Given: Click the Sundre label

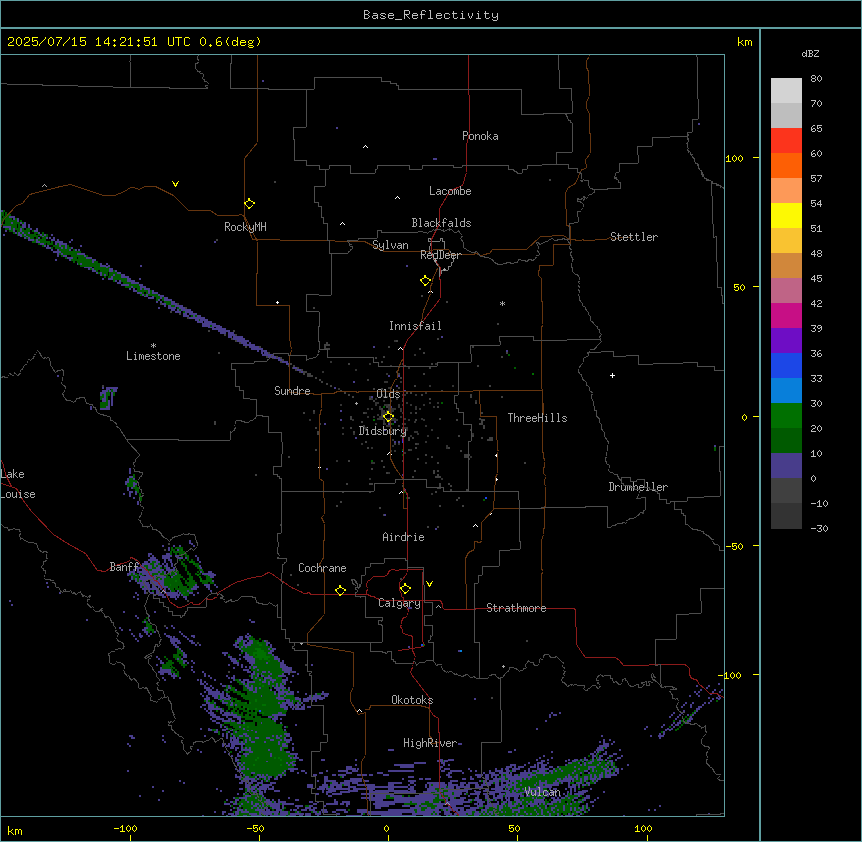Looking at the screenshot, I should 292,391.
